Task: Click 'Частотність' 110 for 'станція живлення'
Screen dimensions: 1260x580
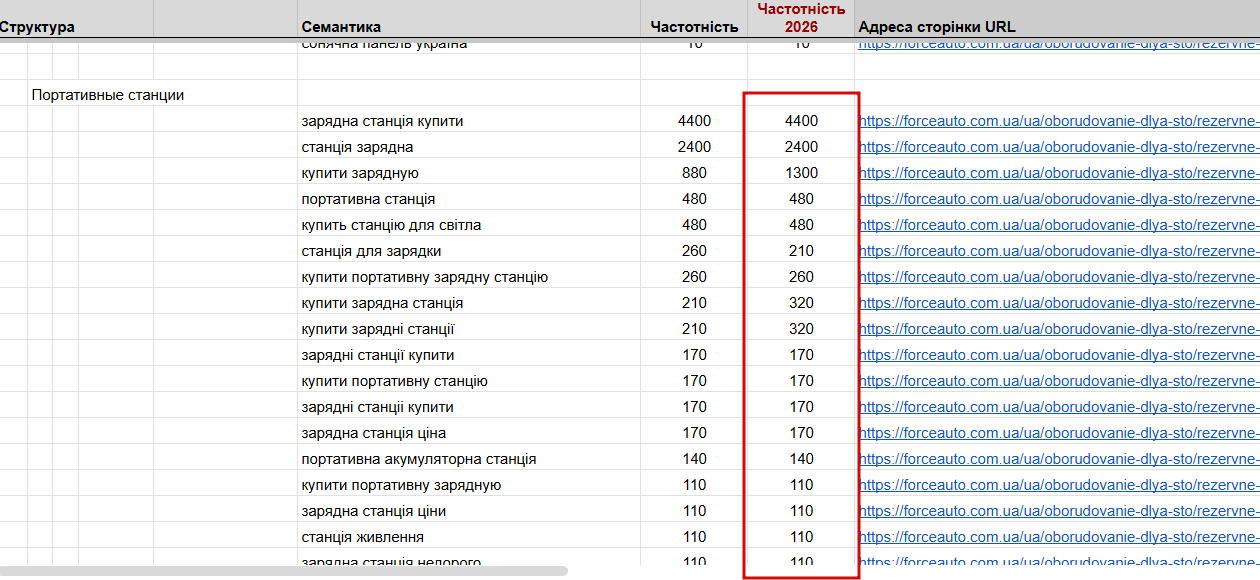Action: 694,537
